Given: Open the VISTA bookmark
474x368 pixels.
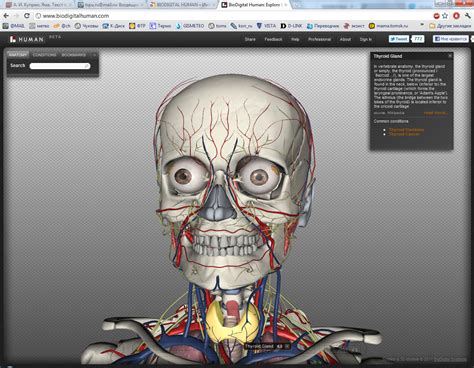Looking at the screenshot, I should tap(266, 26).
